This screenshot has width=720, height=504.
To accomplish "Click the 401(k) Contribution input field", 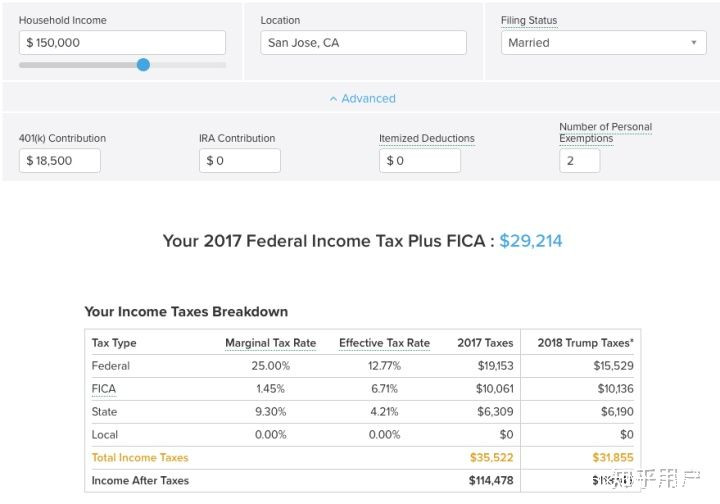I will (60, 161).
